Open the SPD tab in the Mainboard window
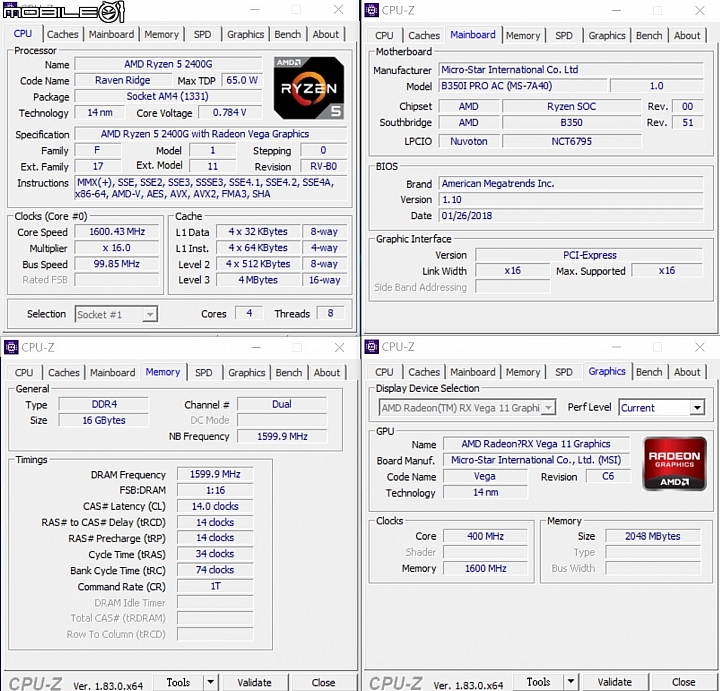The image size is (720, 691). tap(564, 35)
